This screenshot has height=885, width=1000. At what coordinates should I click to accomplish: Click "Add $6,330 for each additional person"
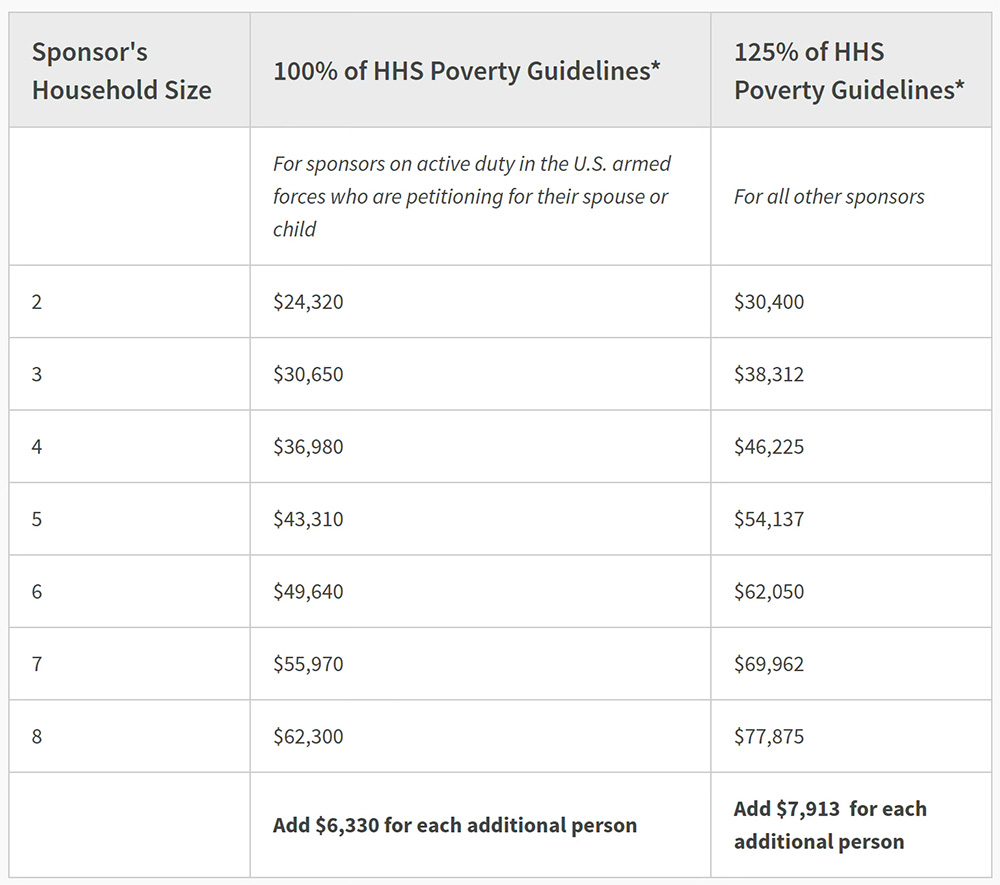click(x=455, y=825)
